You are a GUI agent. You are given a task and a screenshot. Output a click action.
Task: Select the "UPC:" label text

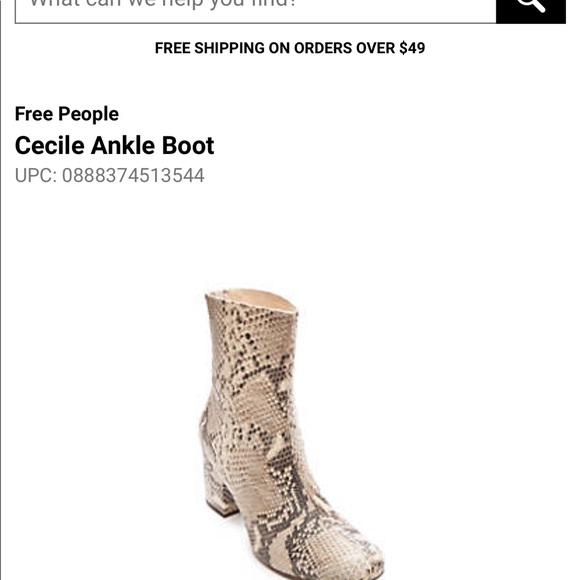pyautogui.click(x=36, y=175)
